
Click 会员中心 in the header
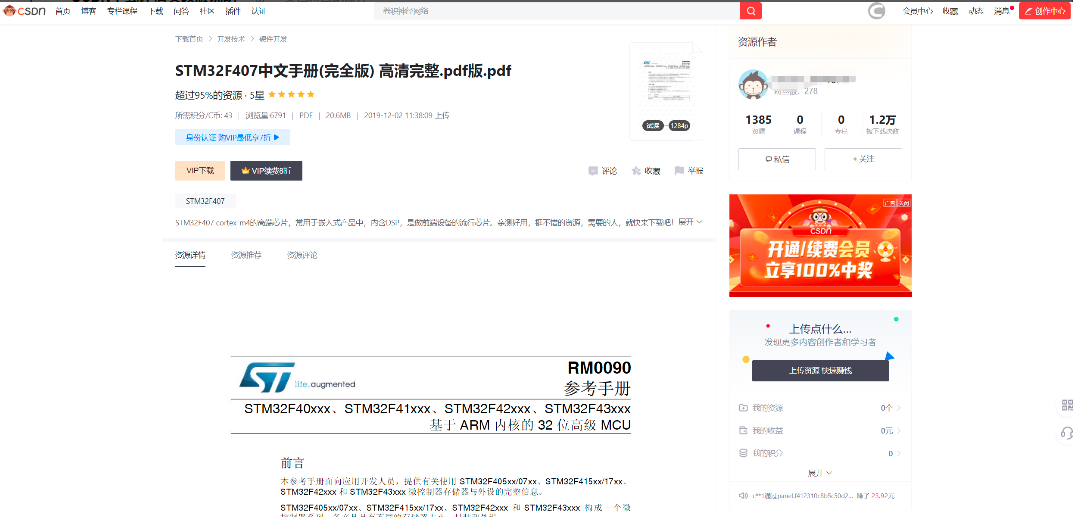tap(918, 11)
